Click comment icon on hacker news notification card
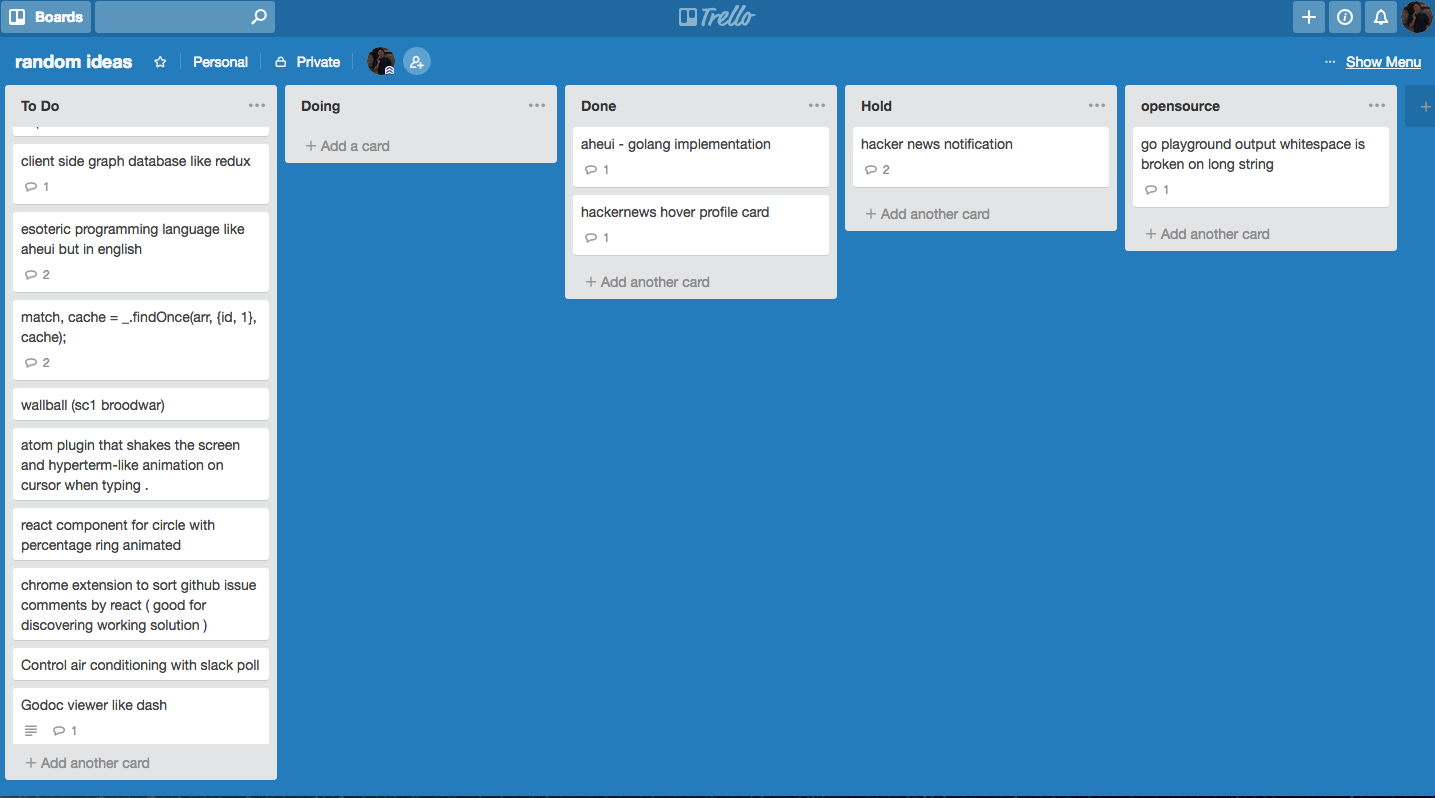 pyautogui.click(x=871, y=170)
